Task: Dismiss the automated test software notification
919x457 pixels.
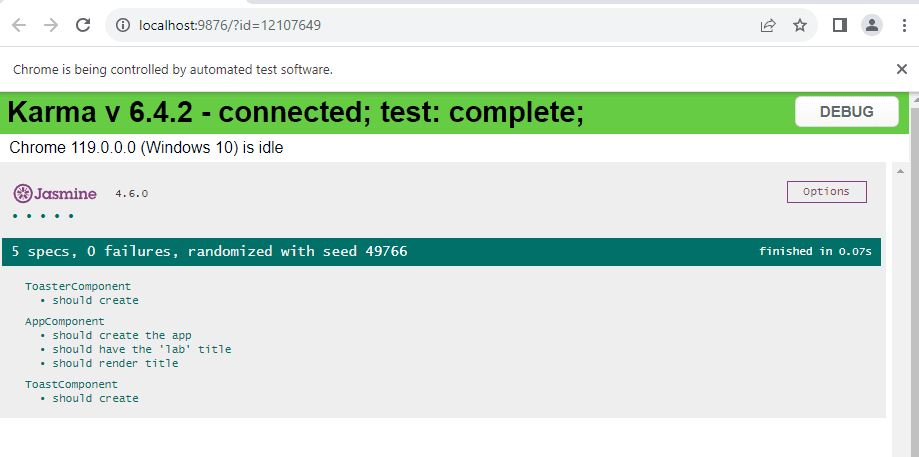Action: [x=901, y=69]
